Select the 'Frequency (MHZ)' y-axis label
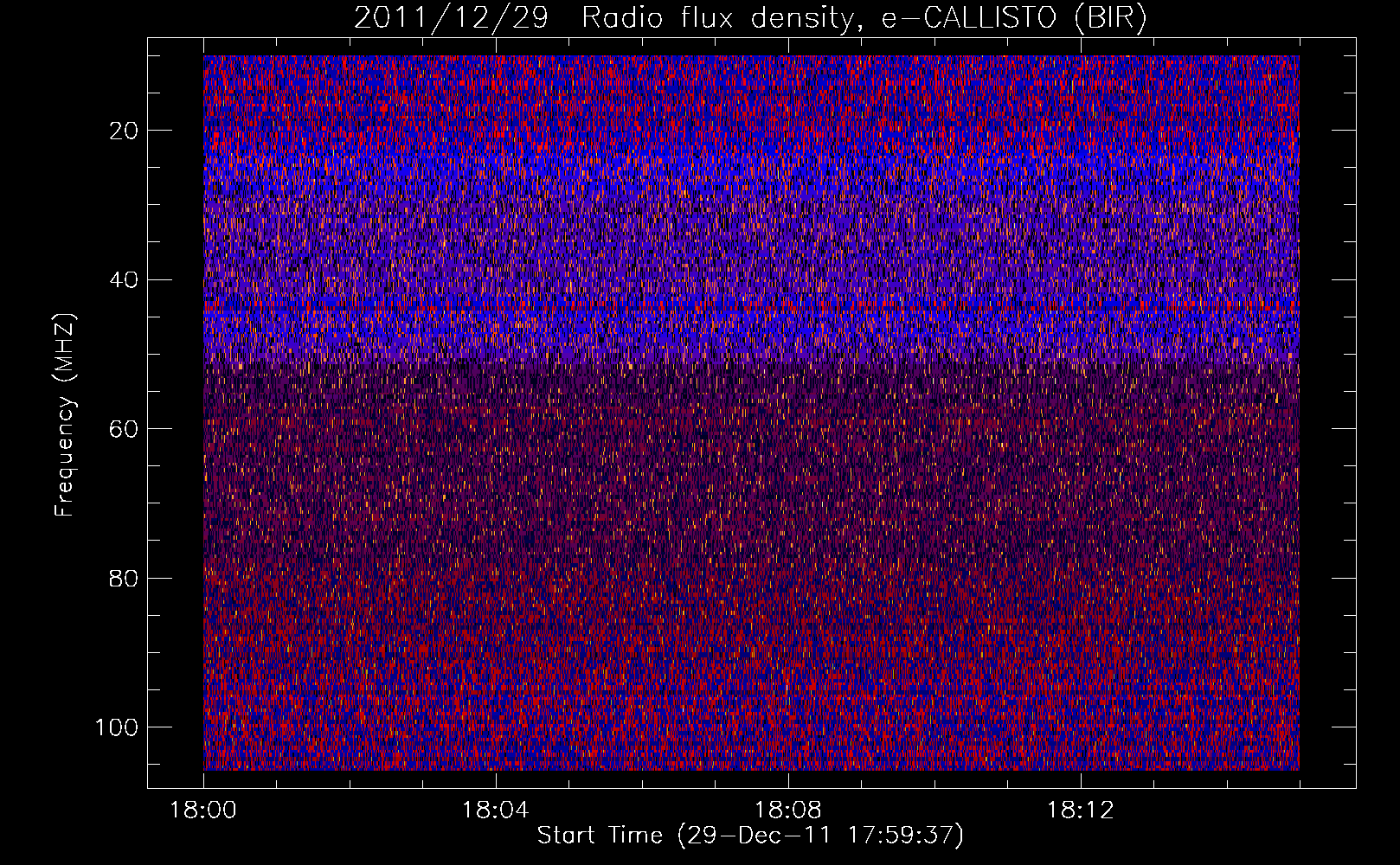 [x=65, y=414]
